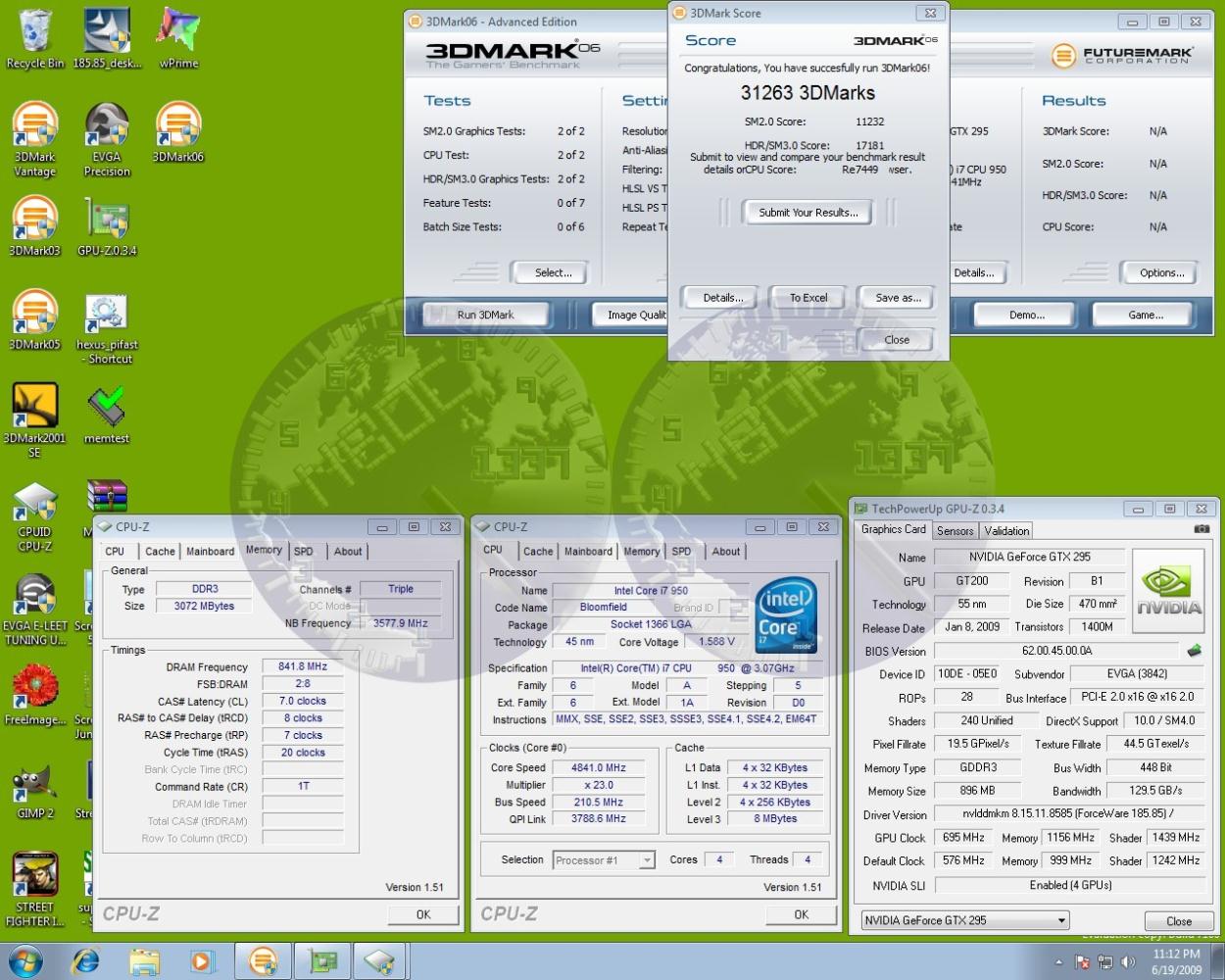Click the Close button in GPU-Z
Screen dimensions: 1225x980
tap(1179, 921)
